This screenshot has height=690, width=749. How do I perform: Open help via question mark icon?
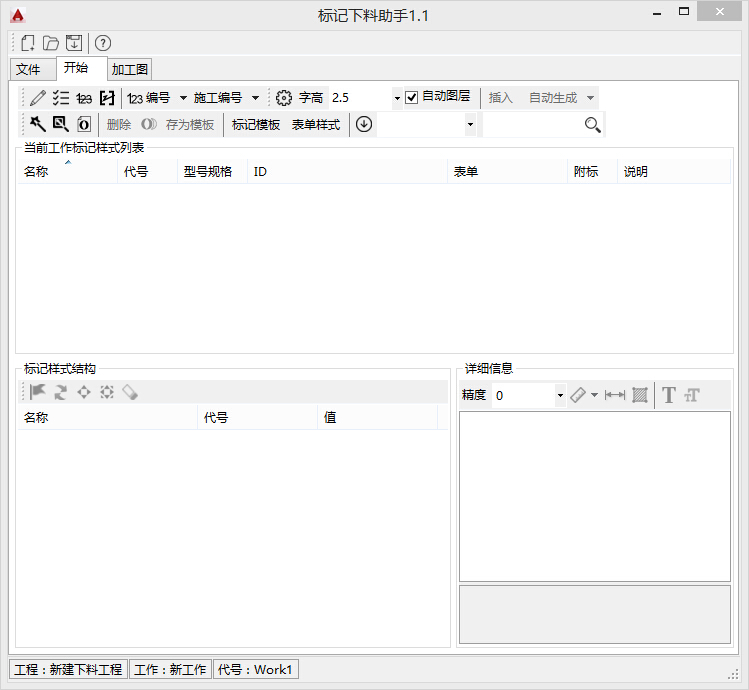pyautogui.click(x=103, y=43)
